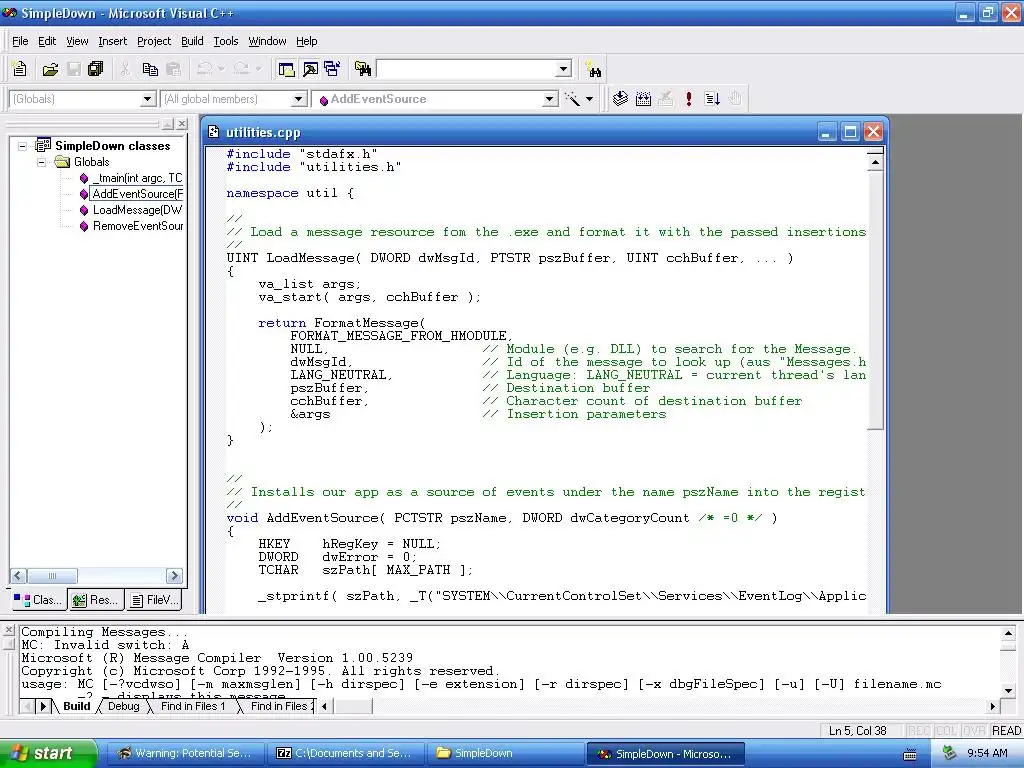
Task: Collapse the Globals folder node
Action: (42, 162)
